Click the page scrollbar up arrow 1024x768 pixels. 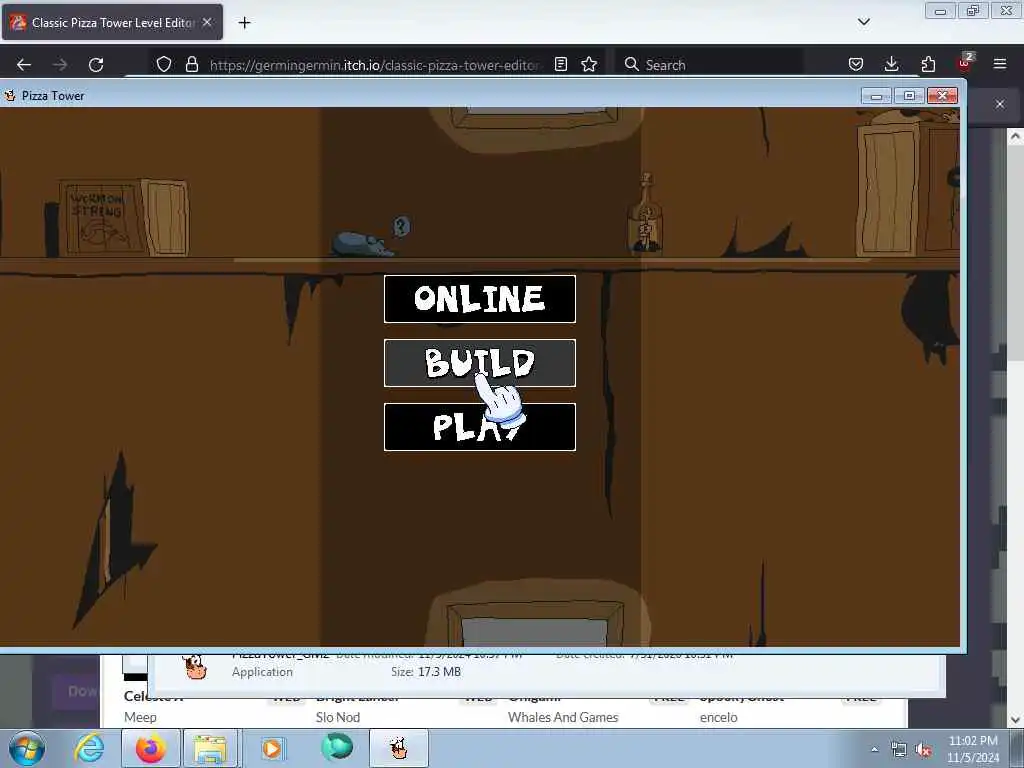coord(1015,137)
